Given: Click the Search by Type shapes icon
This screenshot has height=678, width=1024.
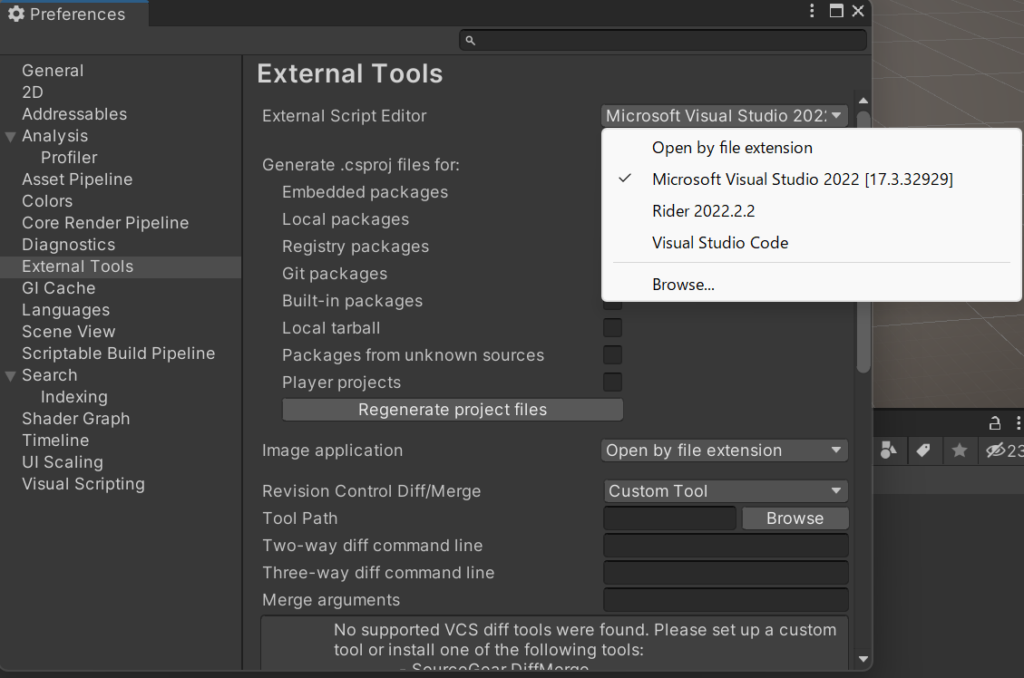Looking at the screenshot, I should point(889,450).
